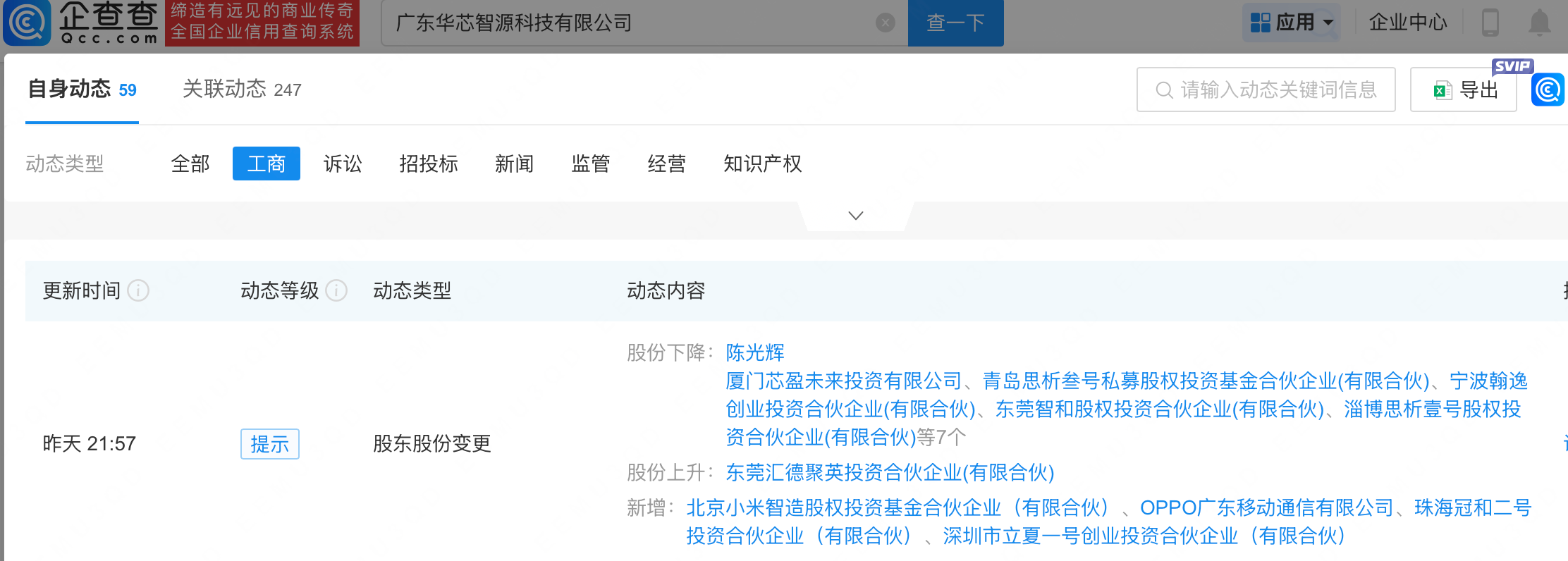1568x561 pixels.
Task: Select 知识产权 dynamic type filter
Action: point(763,164)
